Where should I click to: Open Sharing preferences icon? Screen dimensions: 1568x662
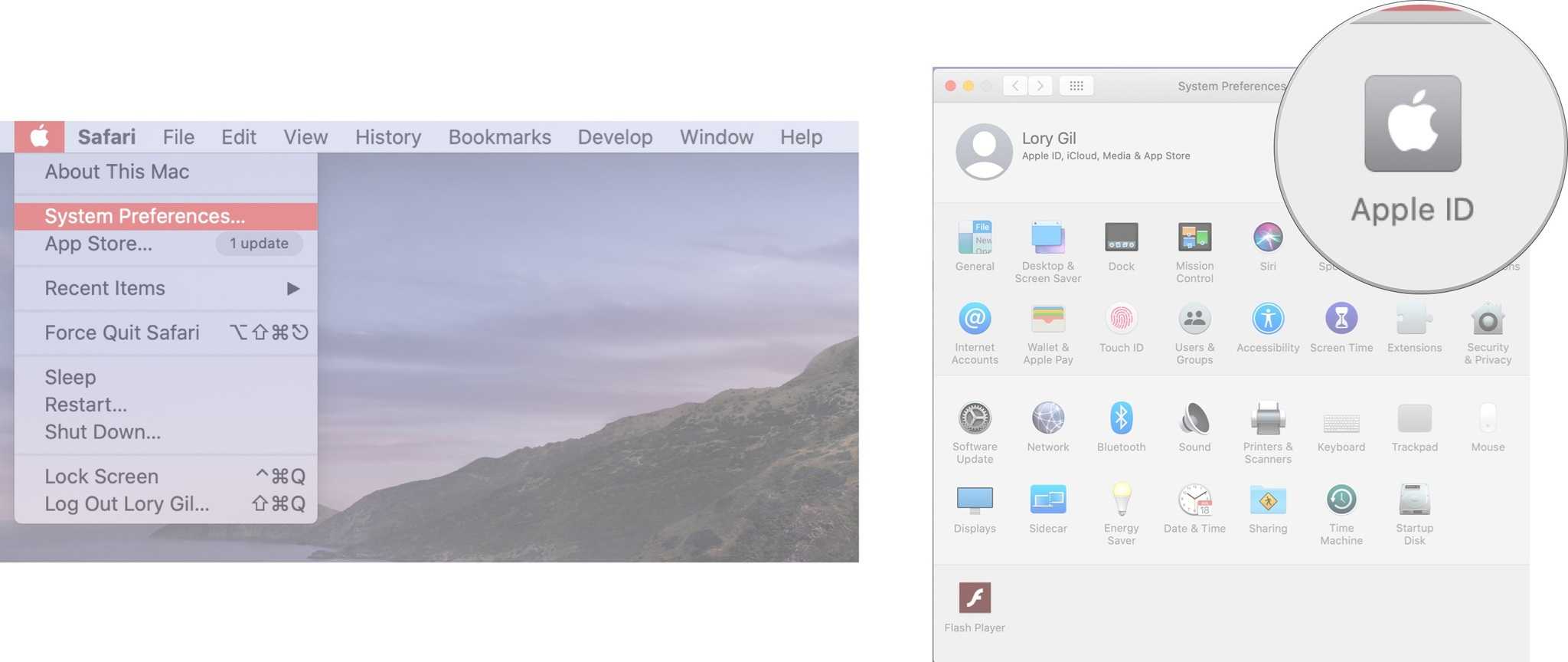click(1268, 500)
